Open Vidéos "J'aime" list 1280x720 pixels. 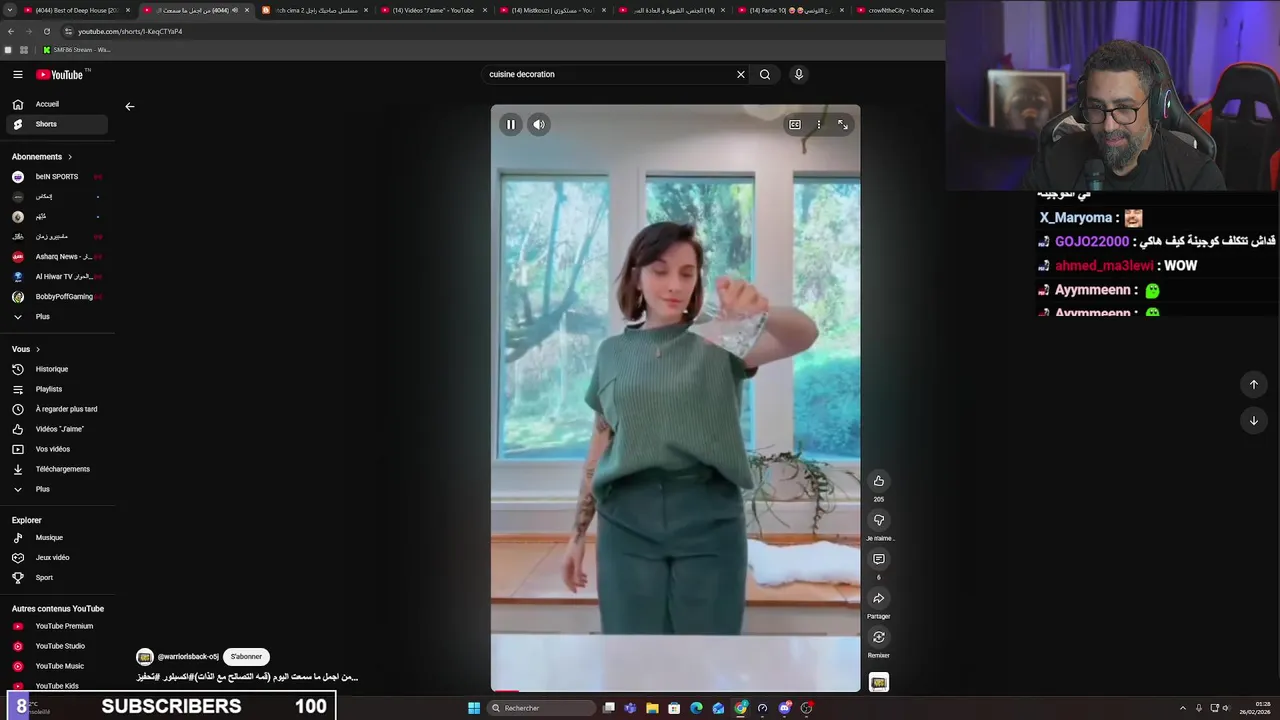point(57,429)
